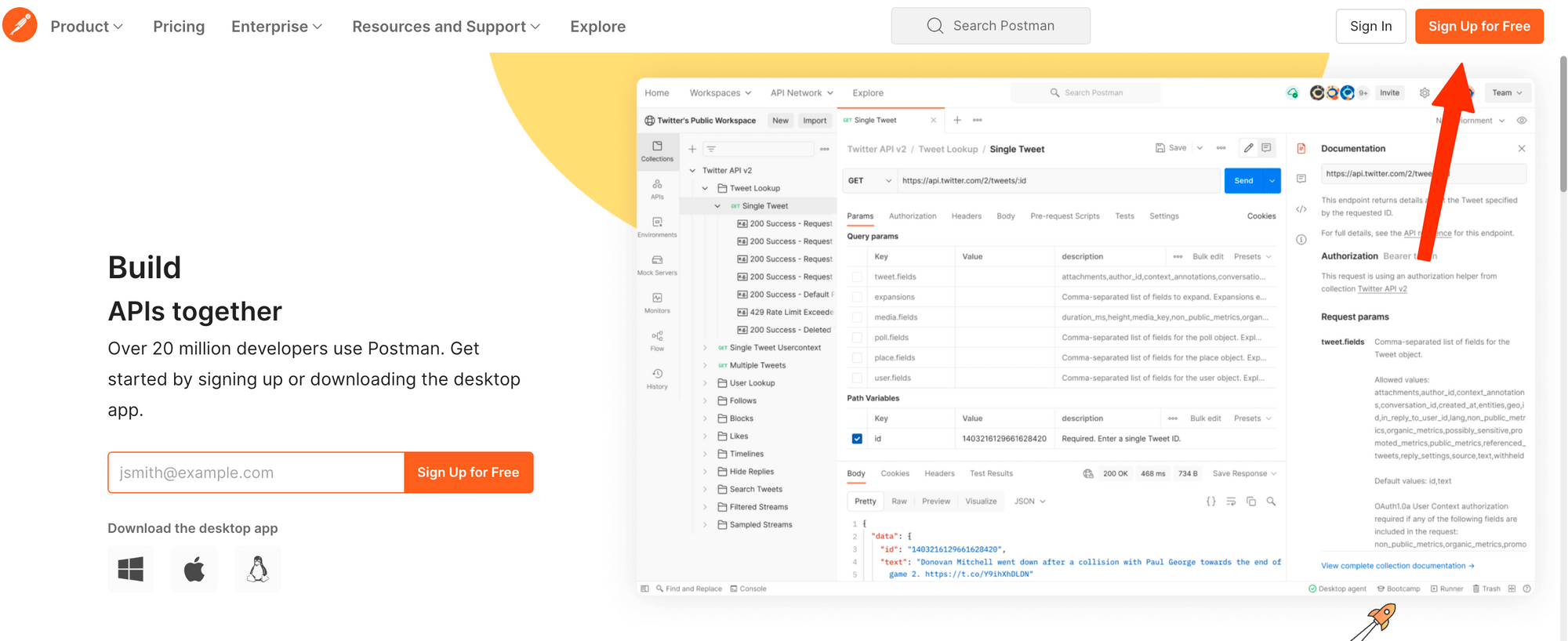
Task: Go to the Pricing page
Action: click(x=179, y=27)
